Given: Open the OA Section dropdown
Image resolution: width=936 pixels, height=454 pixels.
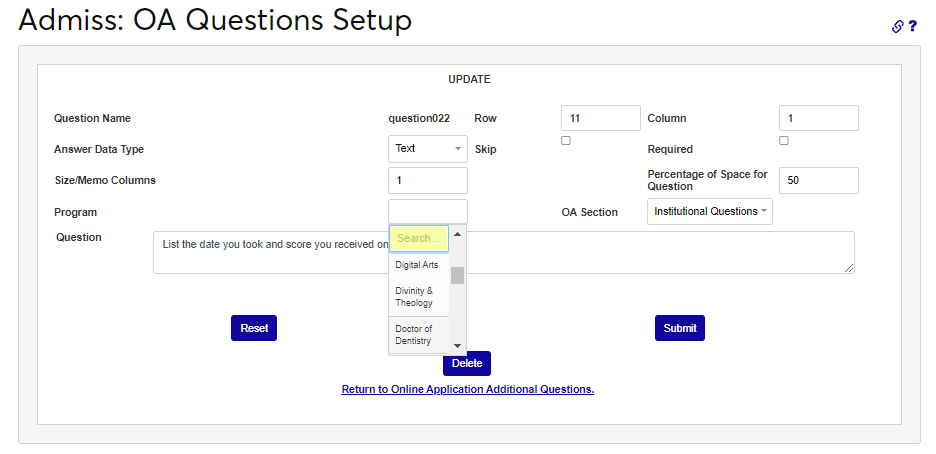Looking at the screenshot, I should (x=710, y=211).
